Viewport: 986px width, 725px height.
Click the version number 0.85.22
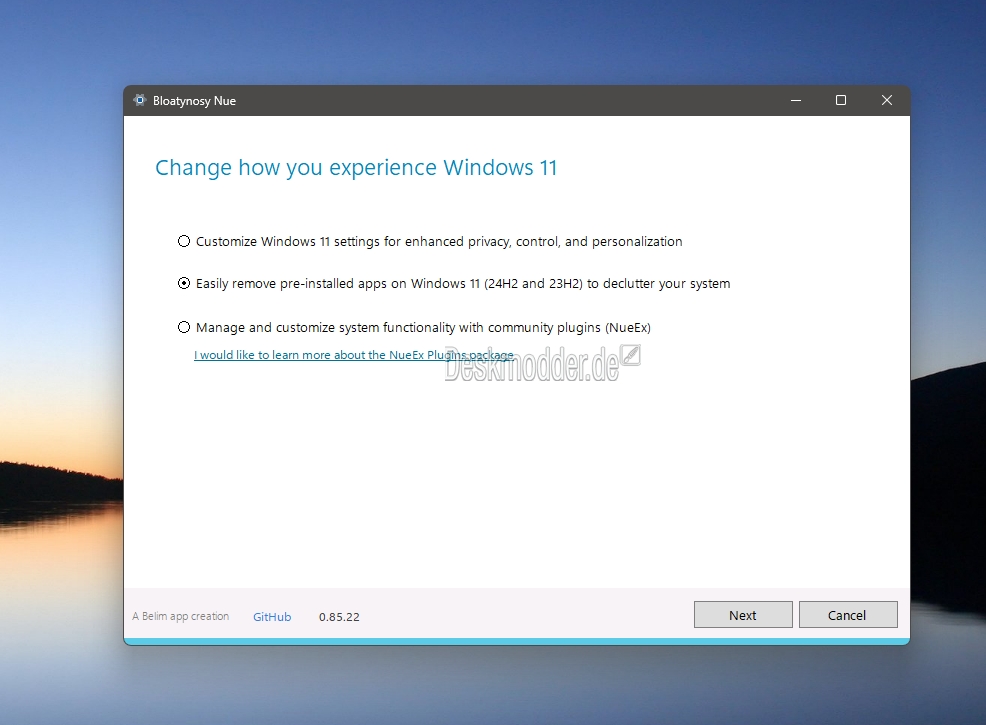[x=339, y=617]
